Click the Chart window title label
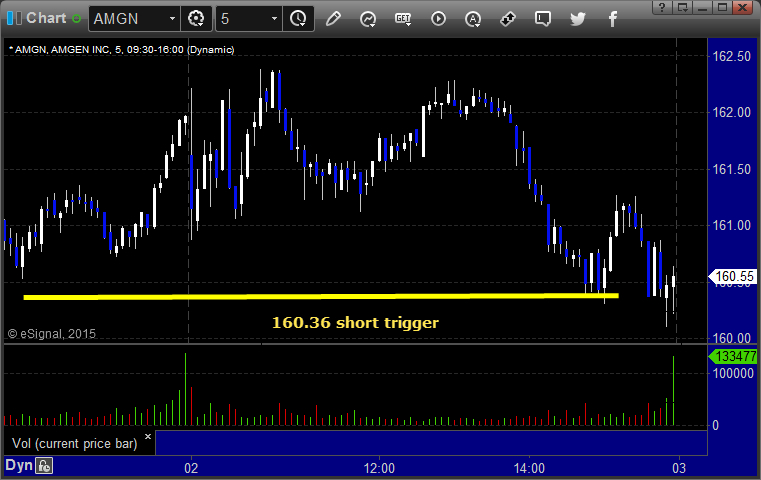This screenshot has height=480, width=761. (46, 18)
